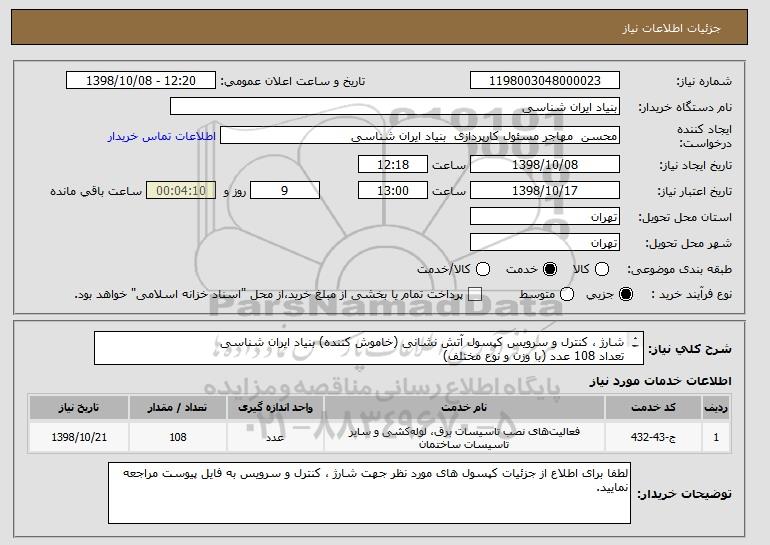
Task: Click the واحد اندازه گیری column header
Action: point(275,407)
